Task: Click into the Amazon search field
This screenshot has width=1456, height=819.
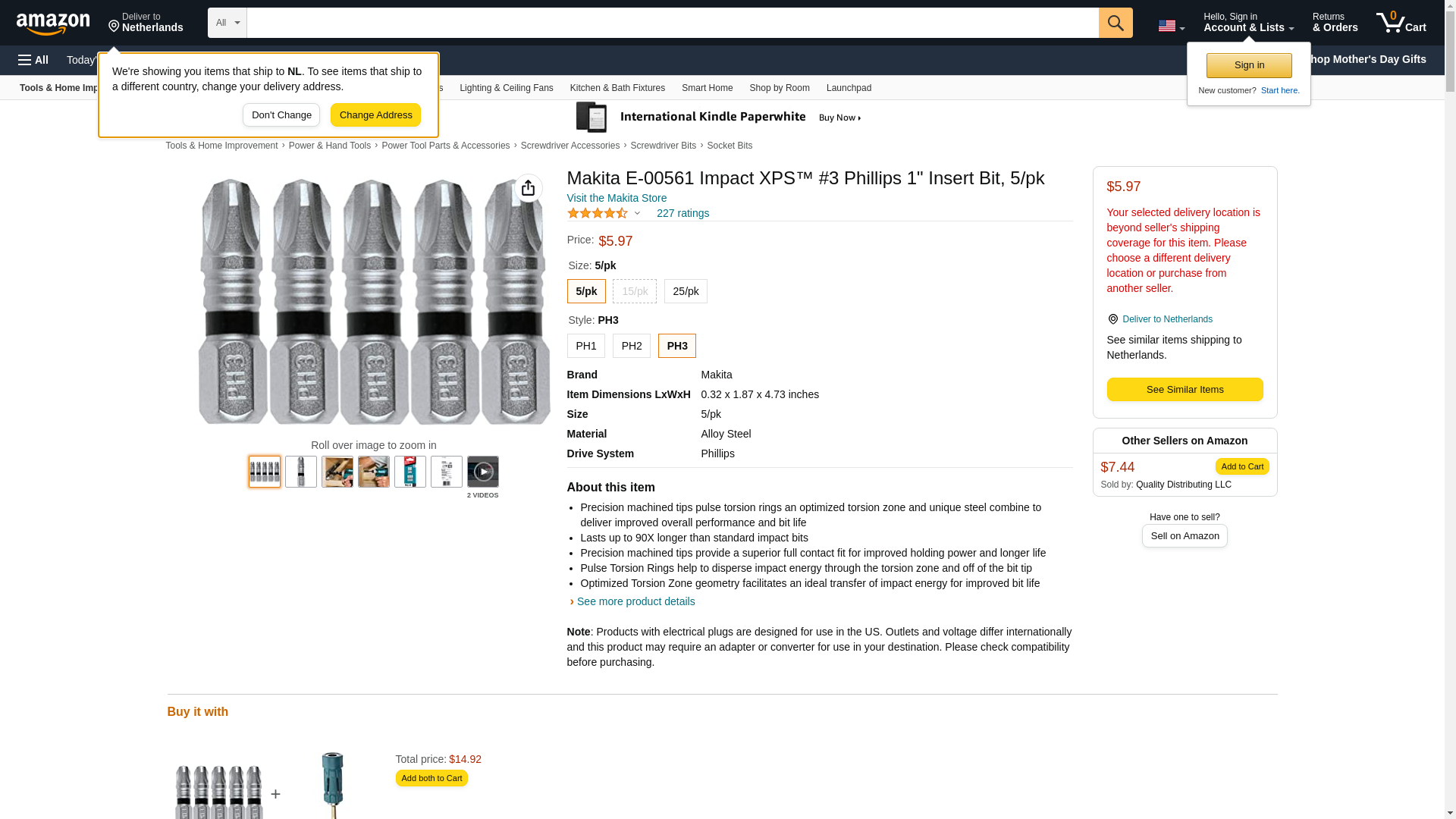Action: 673,23
